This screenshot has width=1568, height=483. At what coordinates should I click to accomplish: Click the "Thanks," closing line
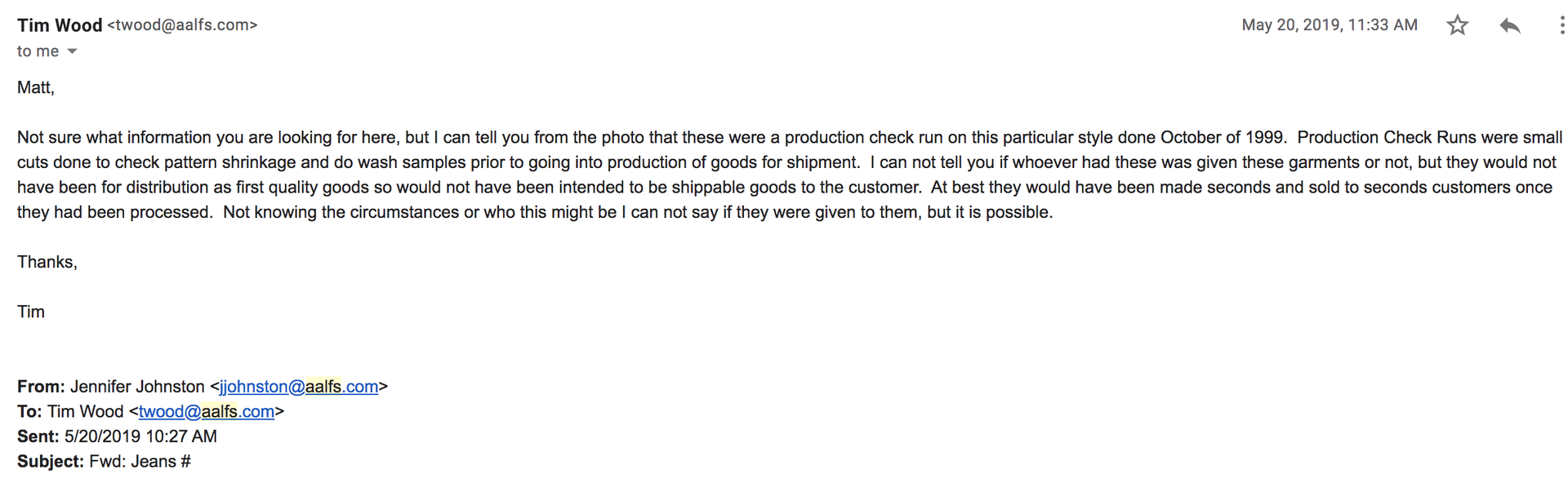[x=47, y=263]
